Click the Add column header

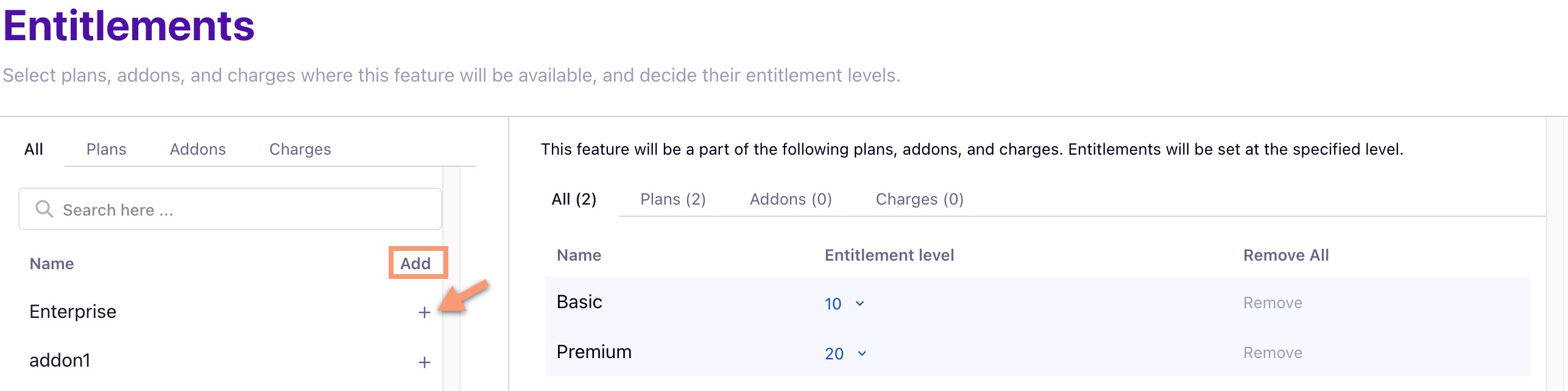415,263
